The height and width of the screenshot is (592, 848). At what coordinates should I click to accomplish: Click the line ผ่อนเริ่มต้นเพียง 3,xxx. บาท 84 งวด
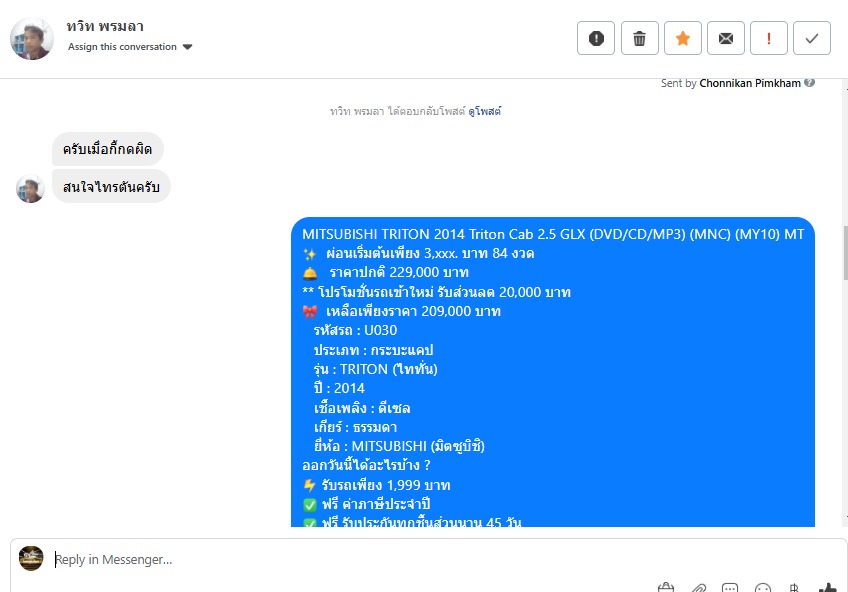pos(419,253)
